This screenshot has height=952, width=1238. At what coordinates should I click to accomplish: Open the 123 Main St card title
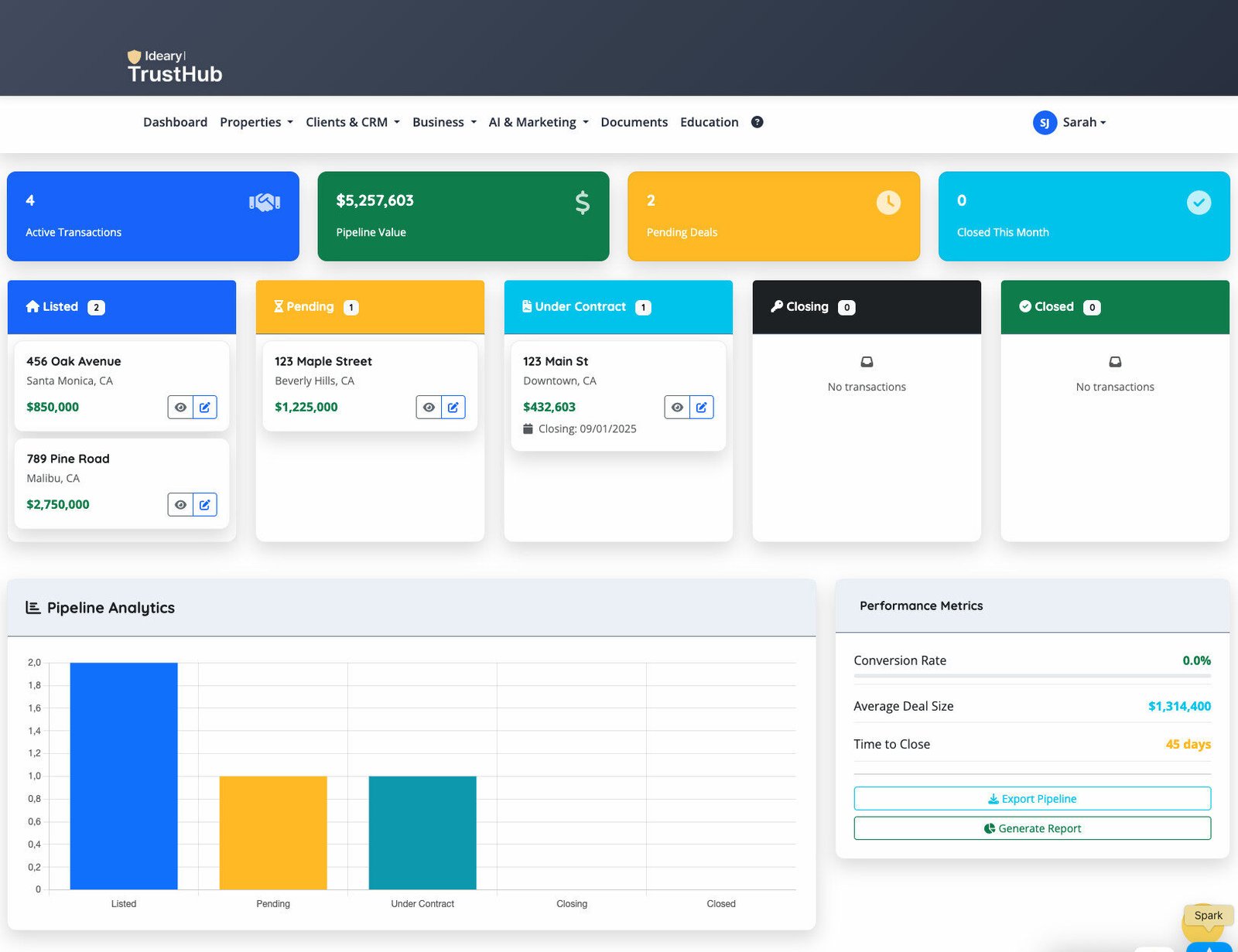[x=556, y=361]
